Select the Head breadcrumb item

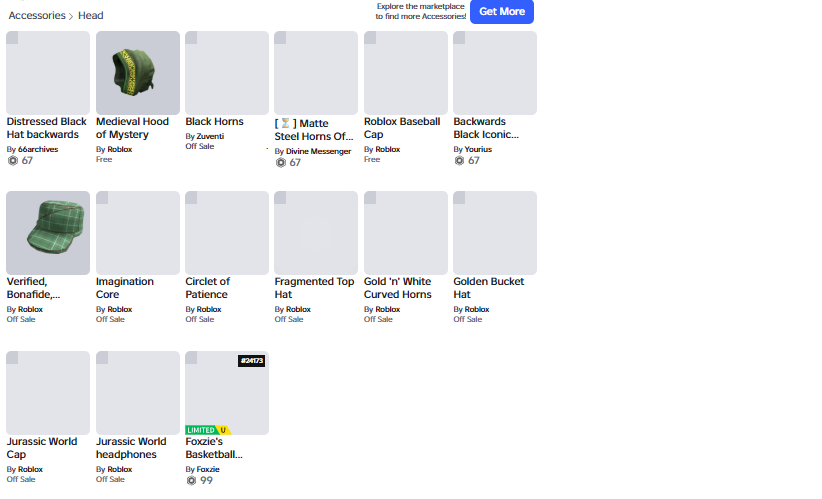click(x=91, y=16)
